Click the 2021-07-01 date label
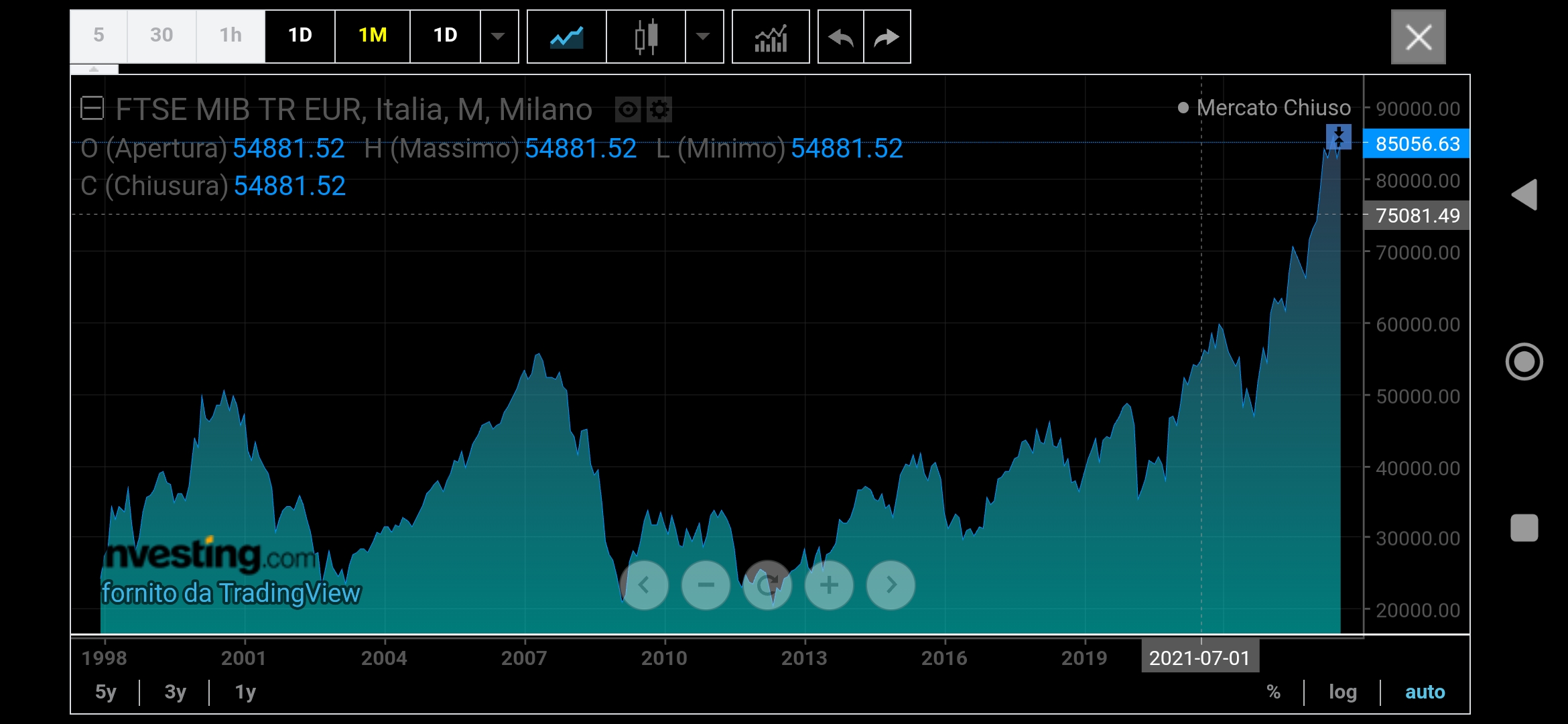 click(1200, 658)
